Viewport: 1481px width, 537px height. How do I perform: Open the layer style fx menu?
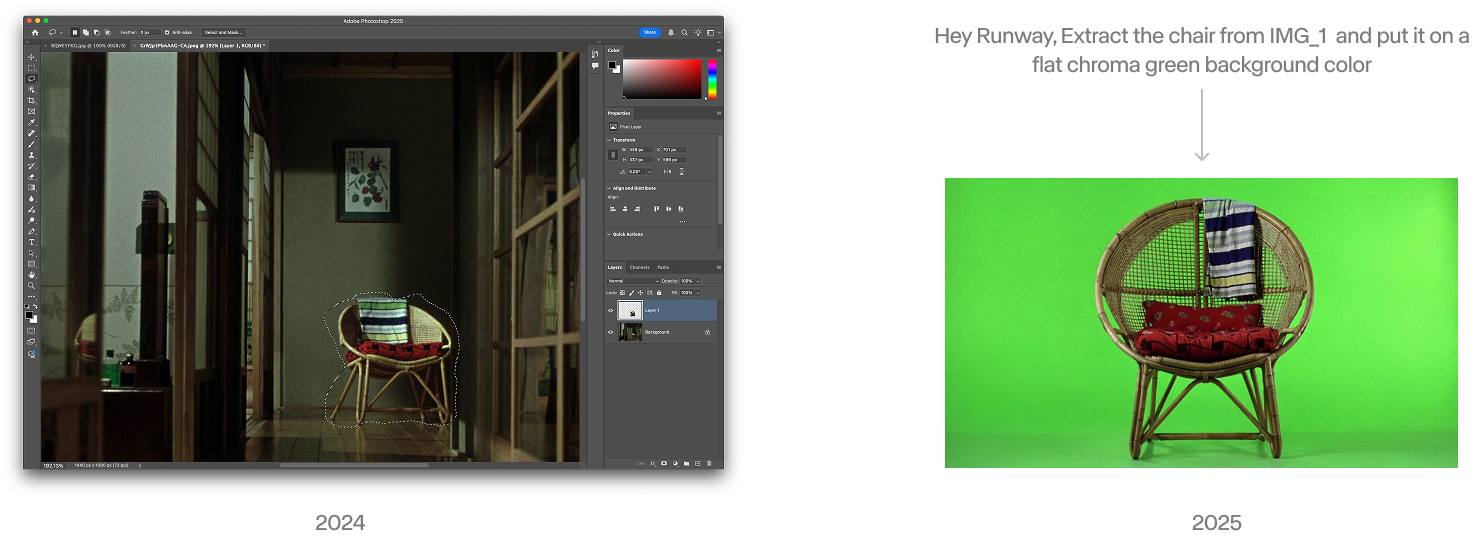point(652,463)
